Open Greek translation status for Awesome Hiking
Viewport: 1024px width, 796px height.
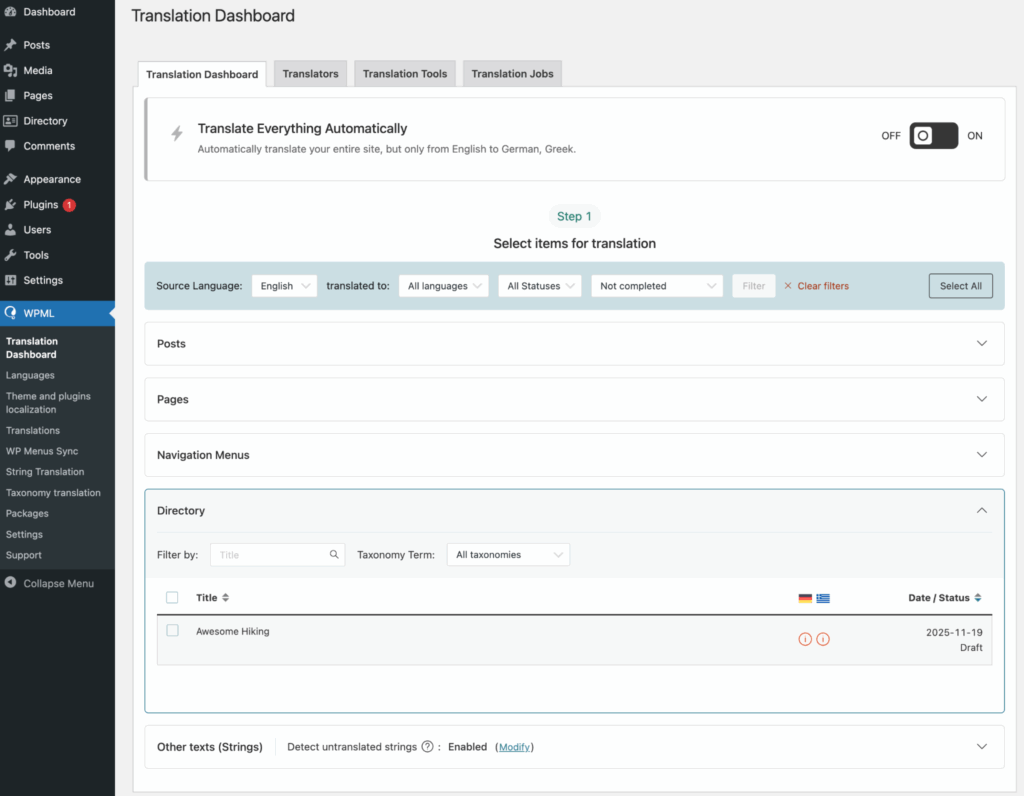(x=822, y=638)
